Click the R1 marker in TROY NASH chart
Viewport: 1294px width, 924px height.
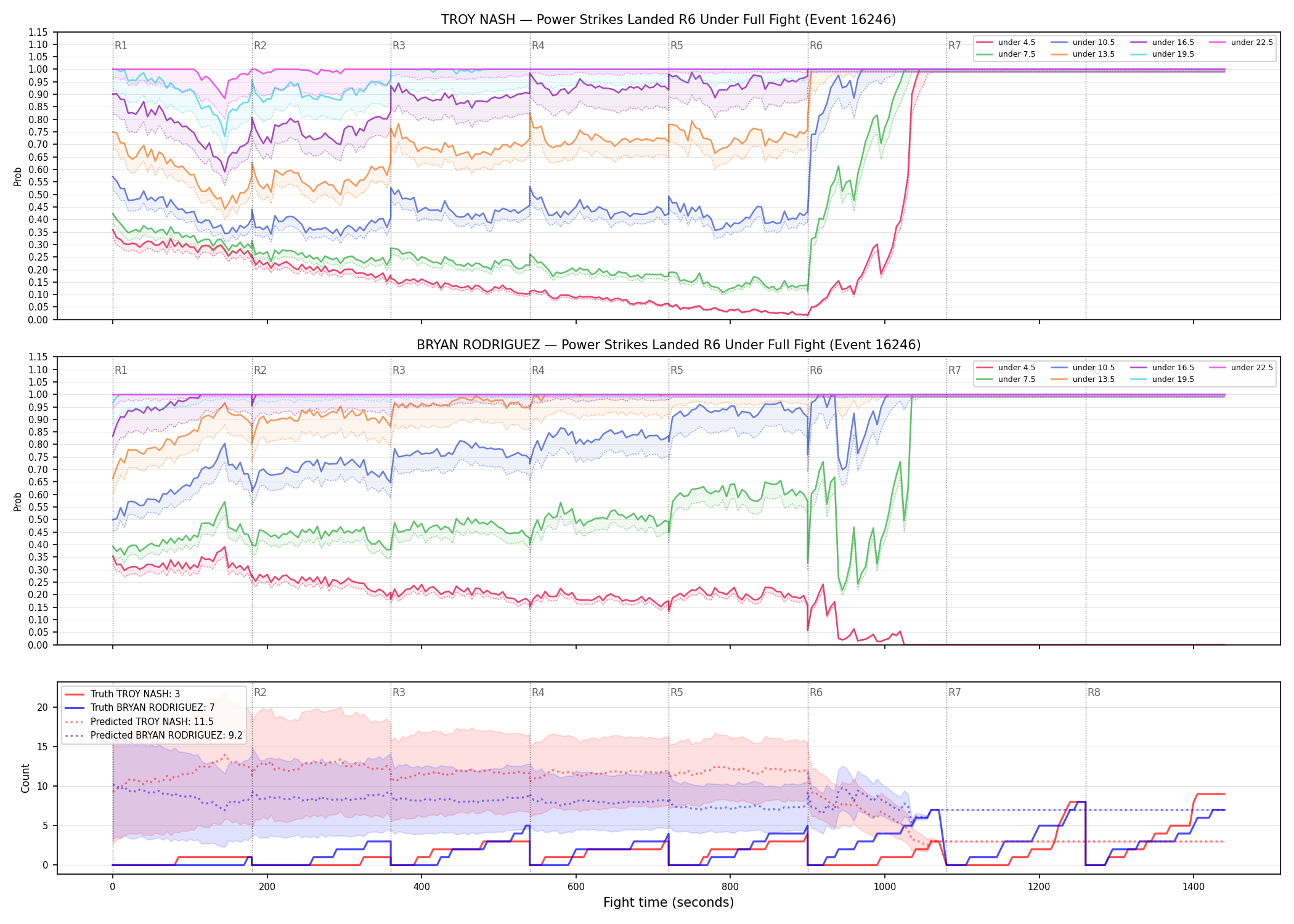coord(121,46)
